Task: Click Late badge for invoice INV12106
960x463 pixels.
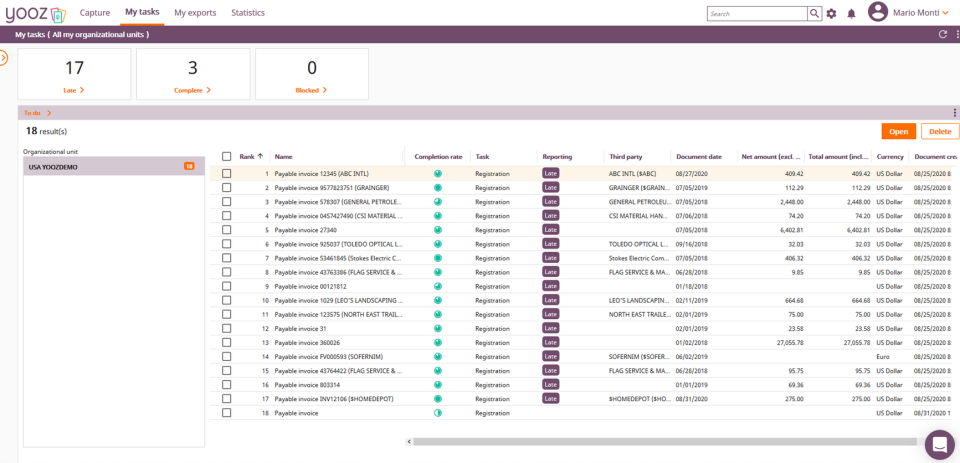Action: (550, 399)
